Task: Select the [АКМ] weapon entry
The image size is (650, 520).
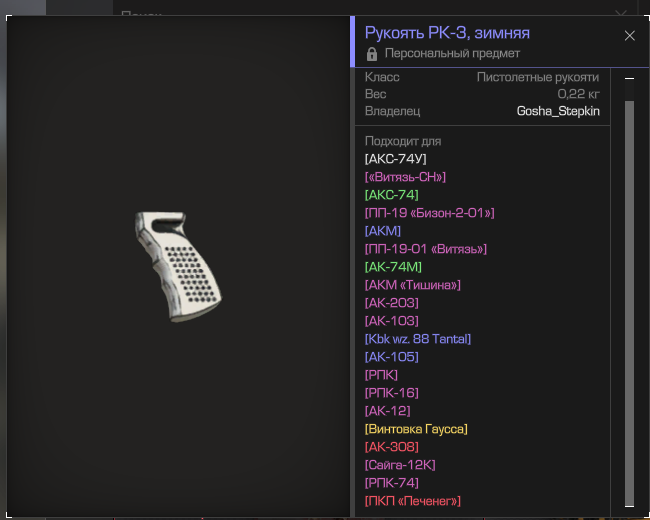Action: point(383,231)
